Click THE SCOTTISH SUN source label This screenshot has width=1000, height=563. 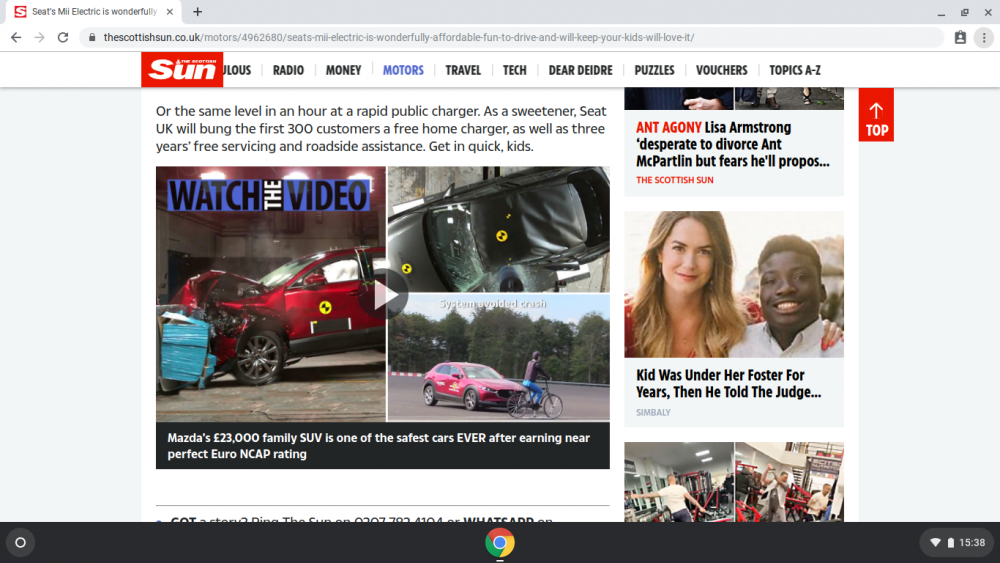675,180
